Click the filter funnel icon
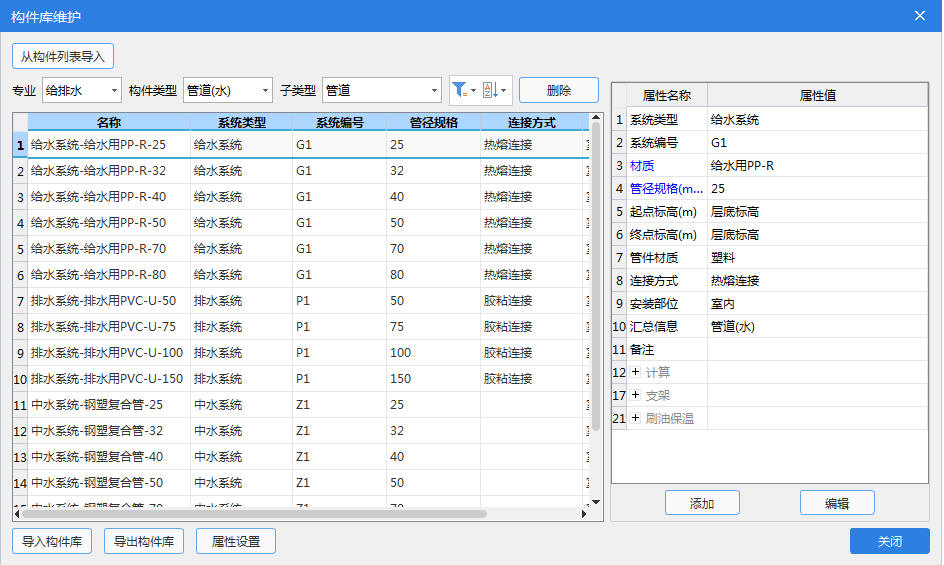Viewport: 944px width, 565px height. 460,90
